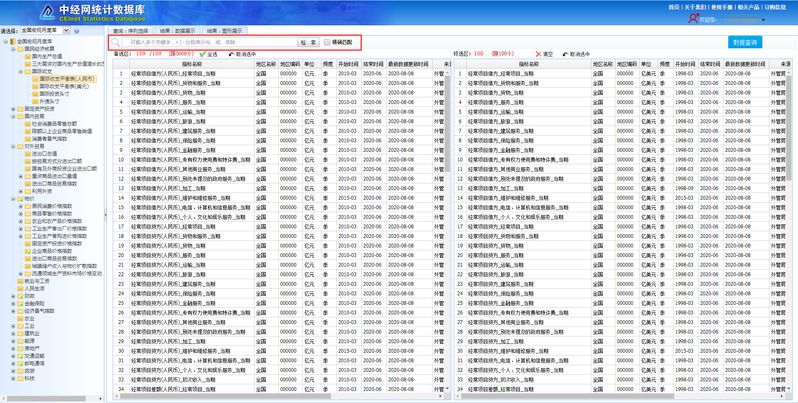
Task: Toggle the 精确匹配 checkbox
Action: click(x=327, y=43)
